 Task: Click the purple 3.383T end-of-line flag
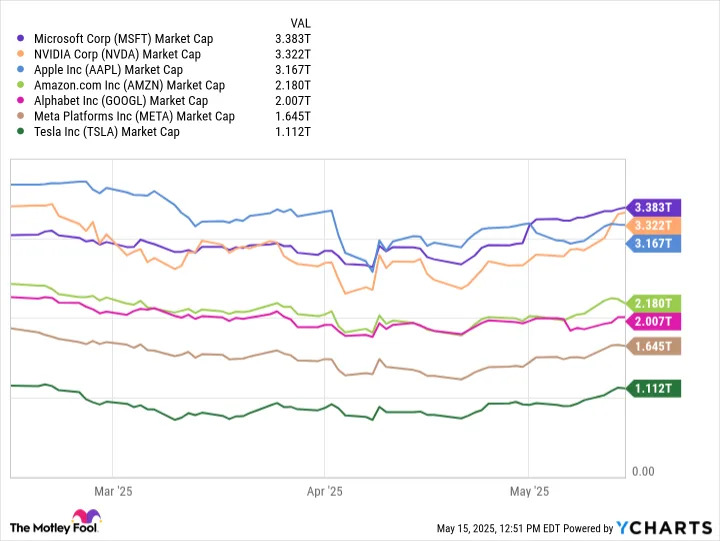tap(653, 208)
